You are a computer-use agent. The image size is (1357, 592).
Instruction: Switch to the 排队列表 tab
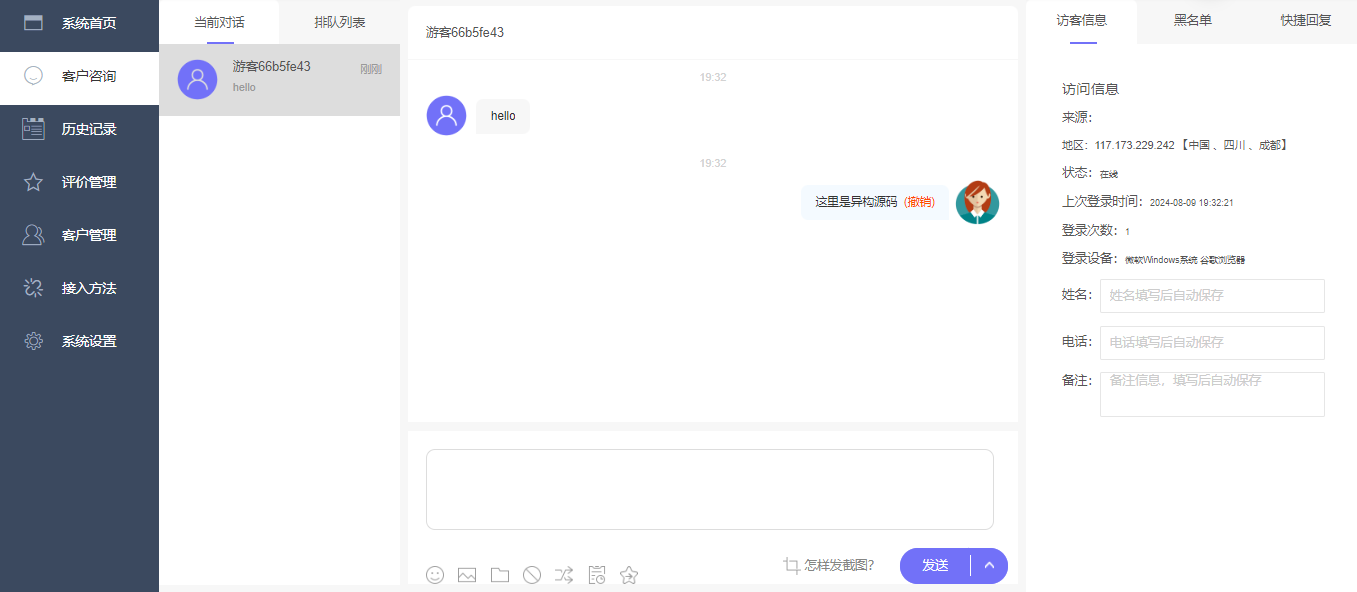pyautogui.click(x=339, y=21)
